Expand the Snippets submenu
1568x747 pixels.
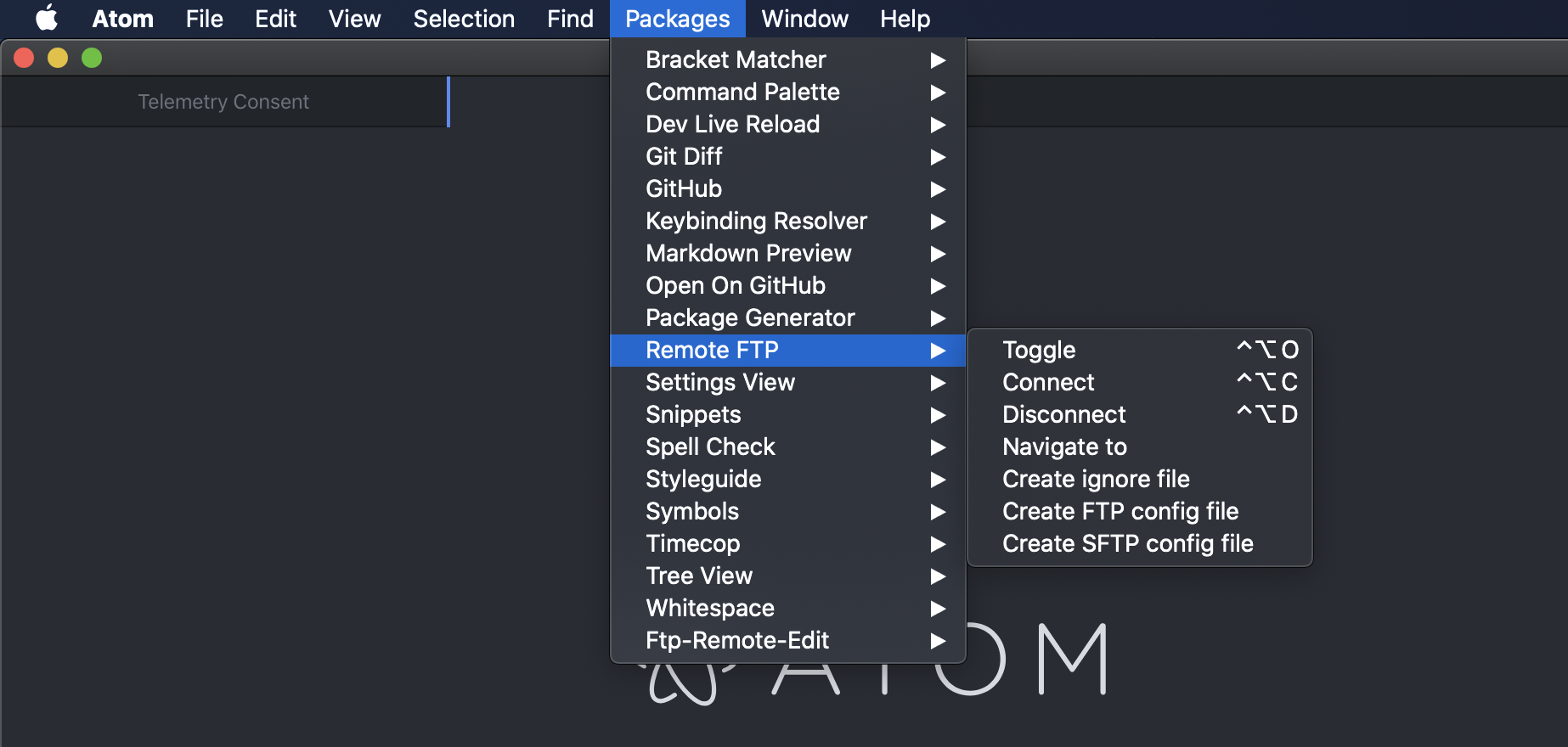point(788,415)
